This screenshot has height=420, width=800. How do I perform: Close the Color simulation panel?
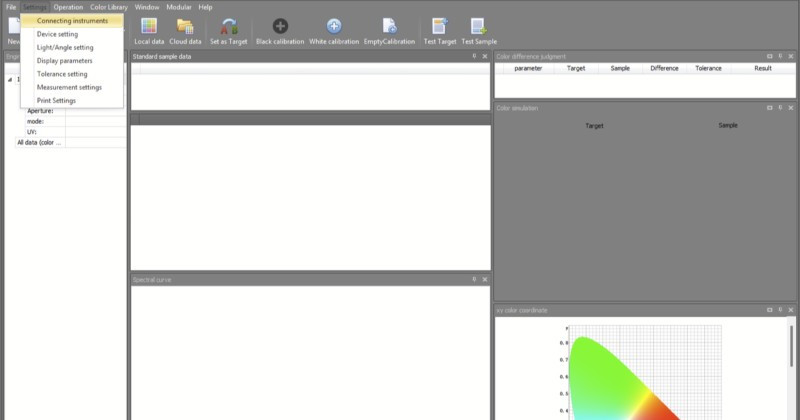click(x=791, y=108)
